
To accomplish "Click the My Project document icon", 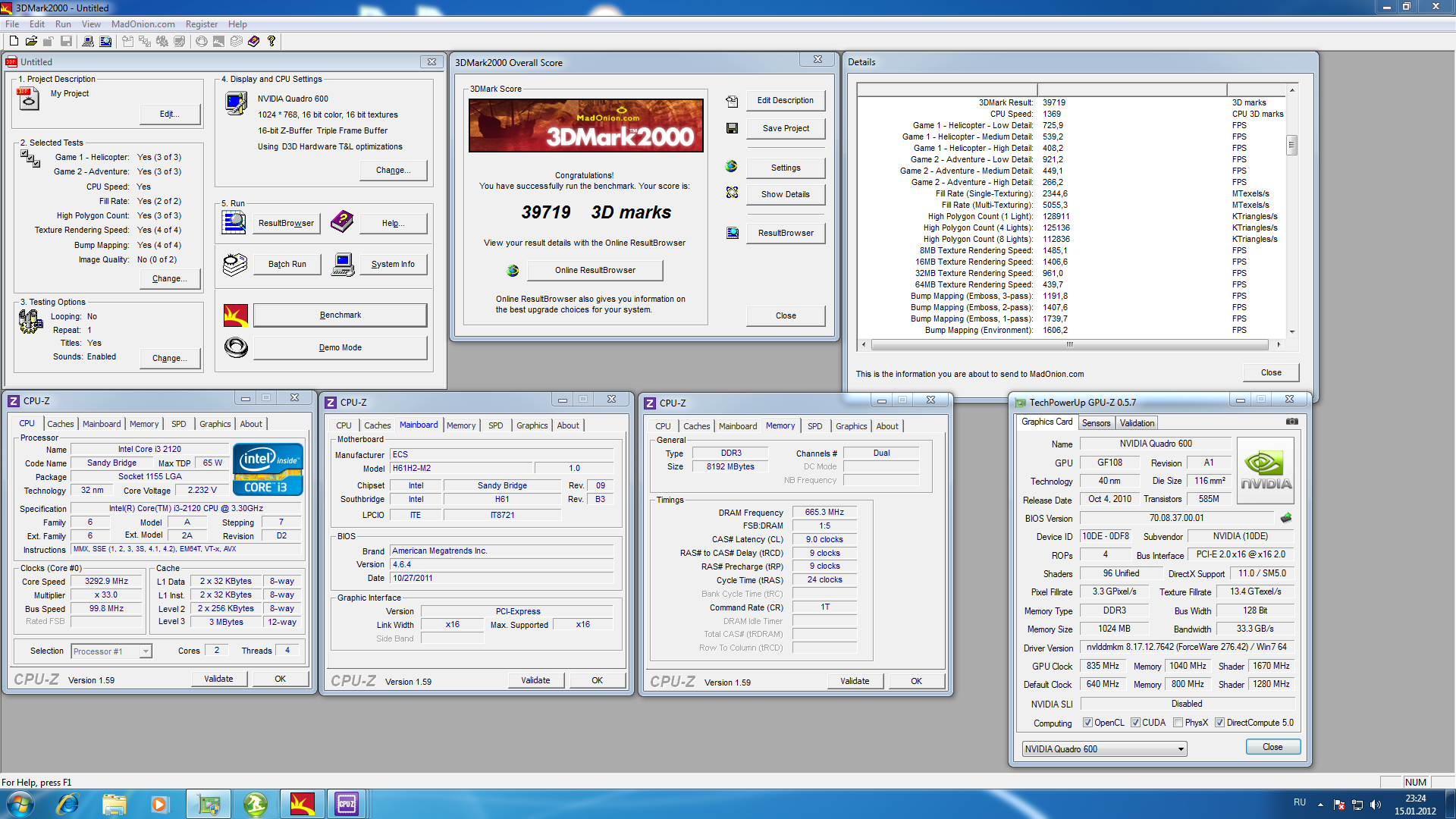I will click(x=28, y=99).
